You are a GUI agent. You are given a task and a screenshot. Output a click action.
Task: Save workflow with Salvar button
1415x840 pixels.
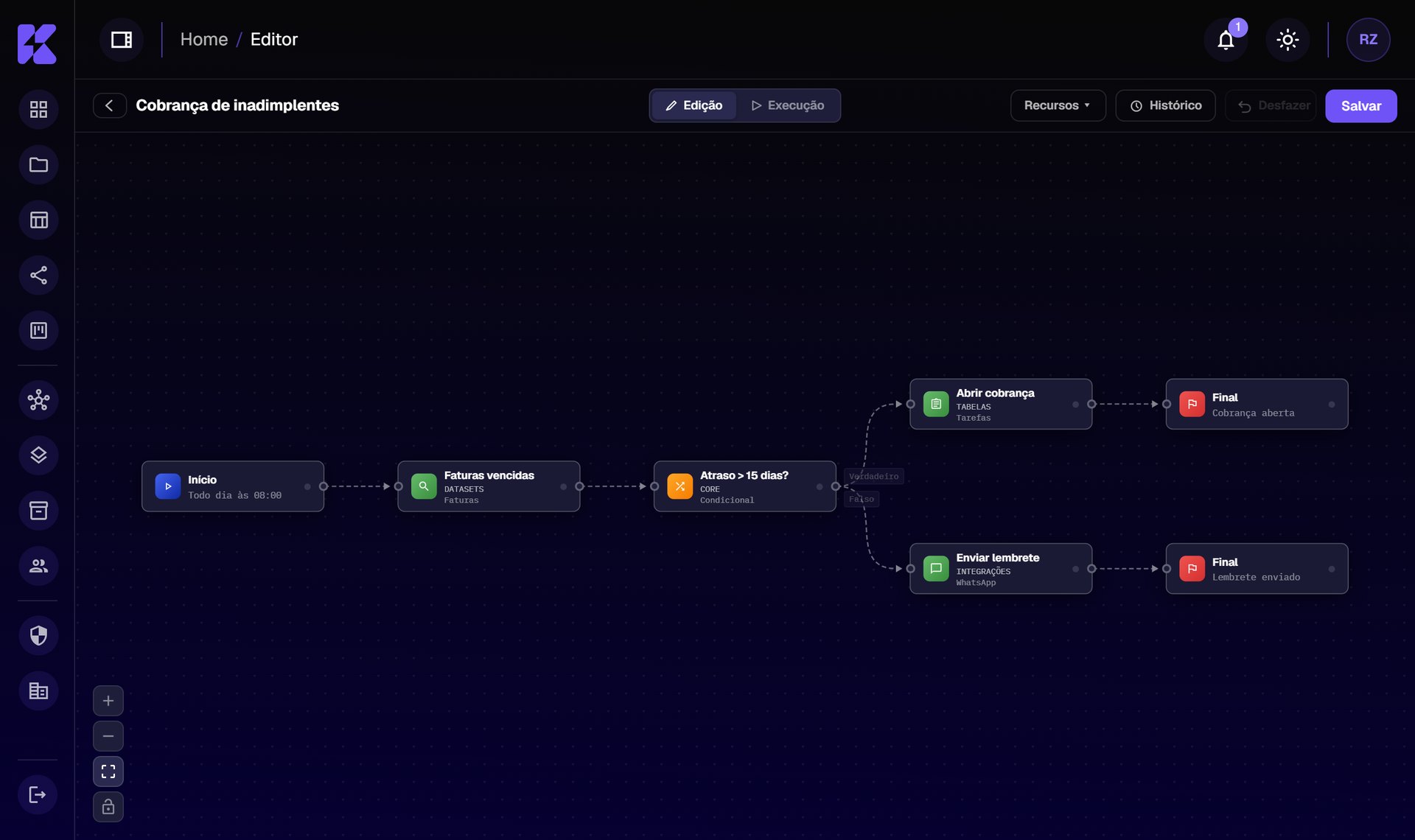point(1360,106)
